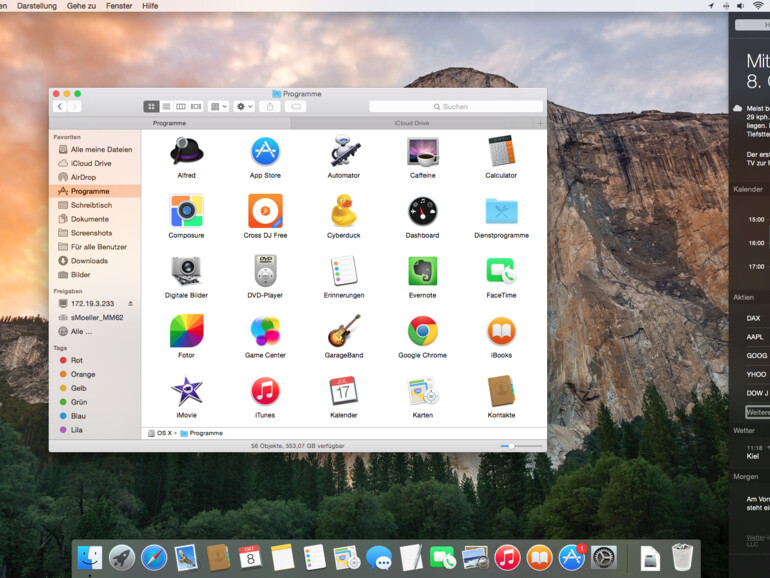Select the Karten maps icon
This screenshot has height=578, width=770.
click(422, 391)
